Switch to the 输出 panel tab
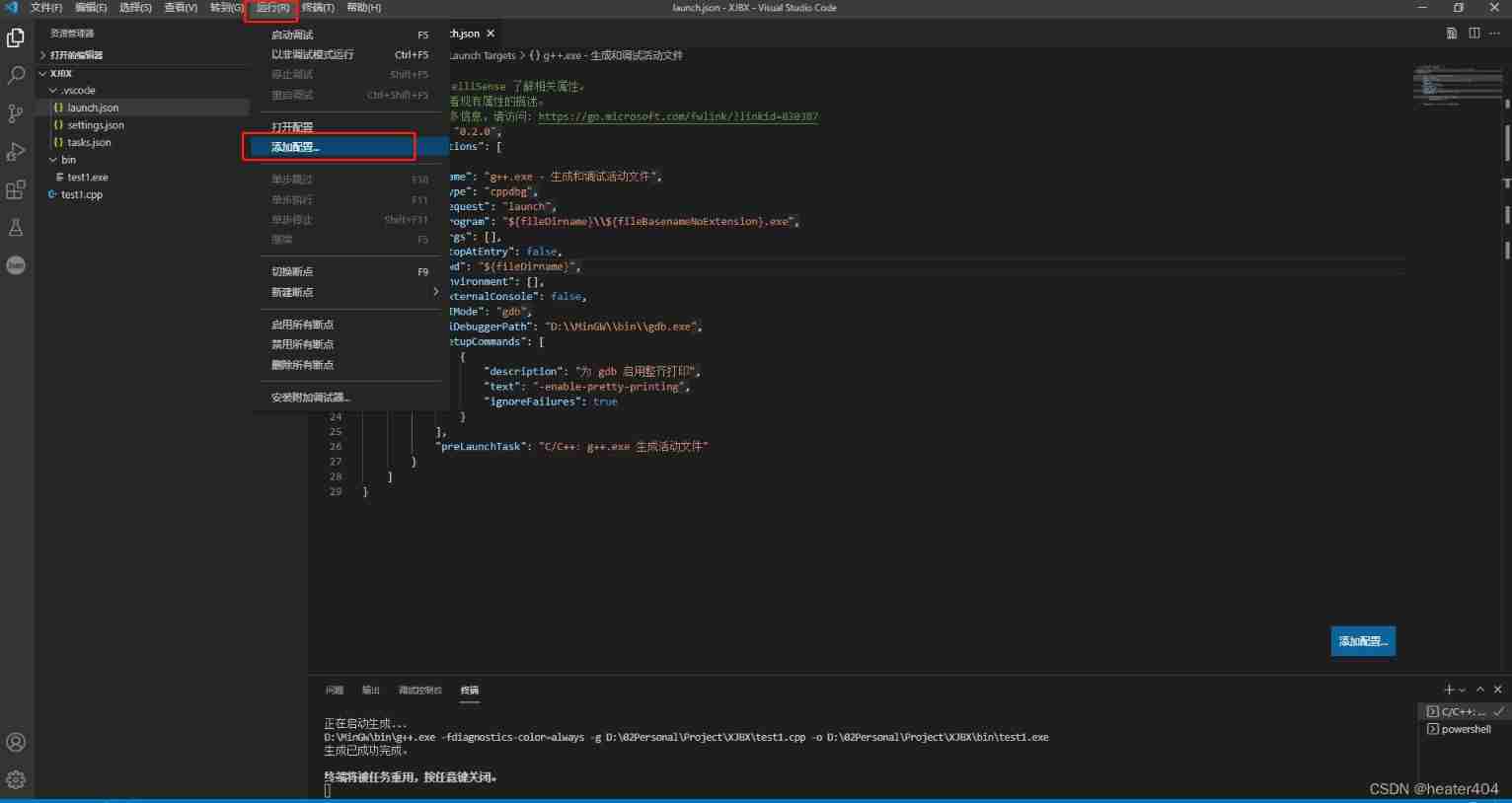The image size is (1512, 803). (x=371, y=690)
